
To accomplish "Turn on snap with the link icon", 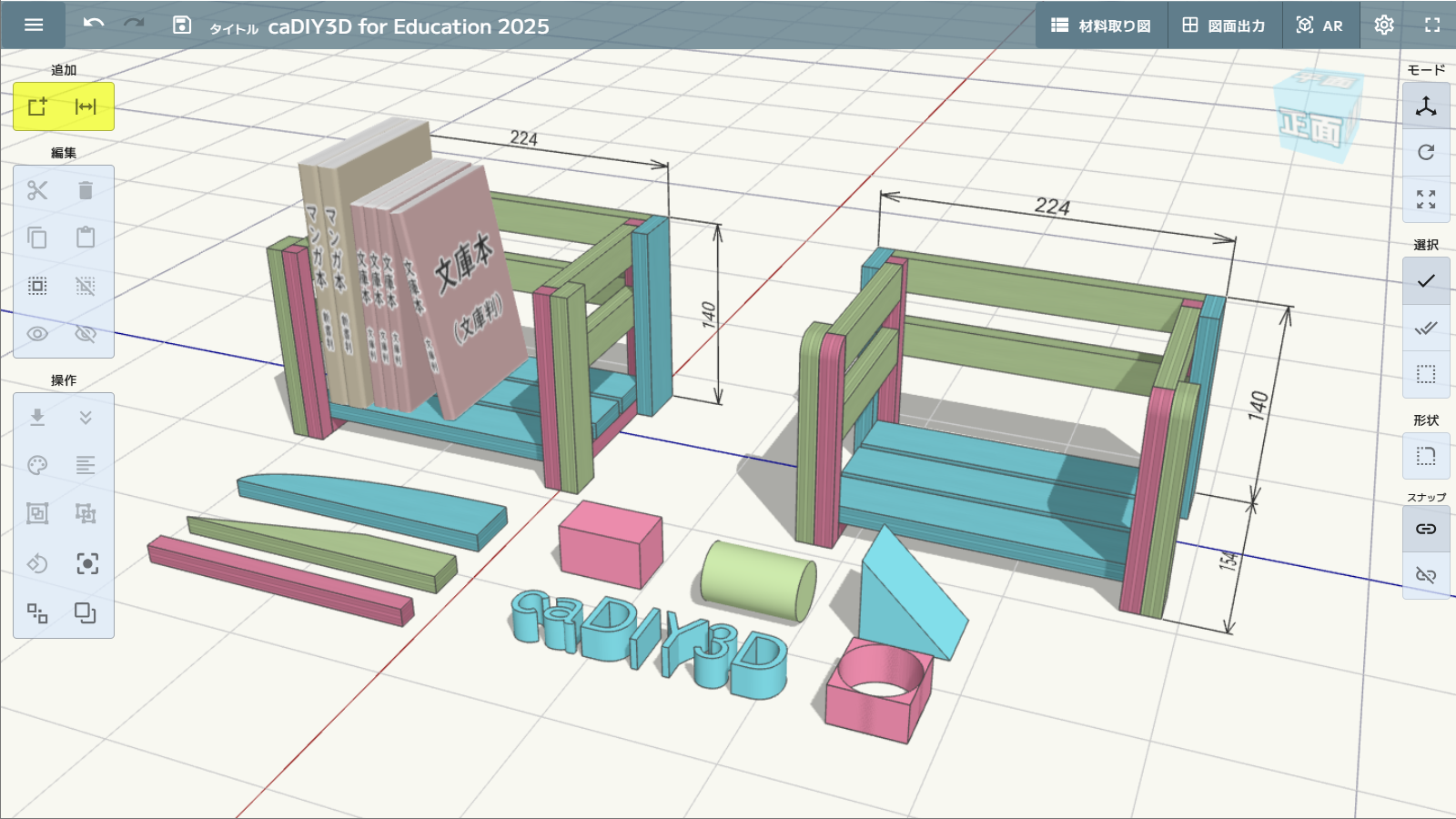I will click(1426, 529).
